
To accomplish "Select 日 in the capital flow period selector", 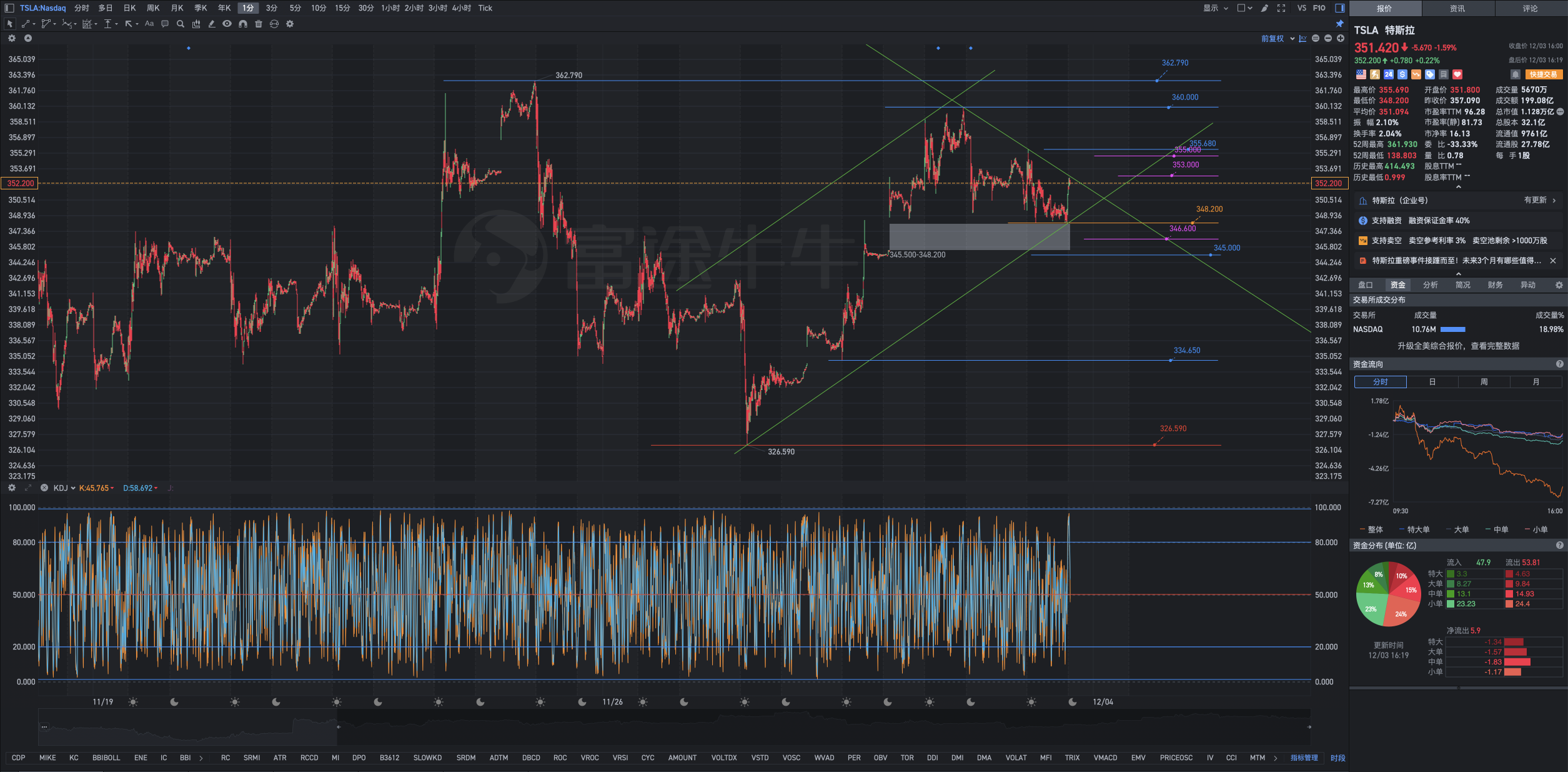I will 1432,382.
